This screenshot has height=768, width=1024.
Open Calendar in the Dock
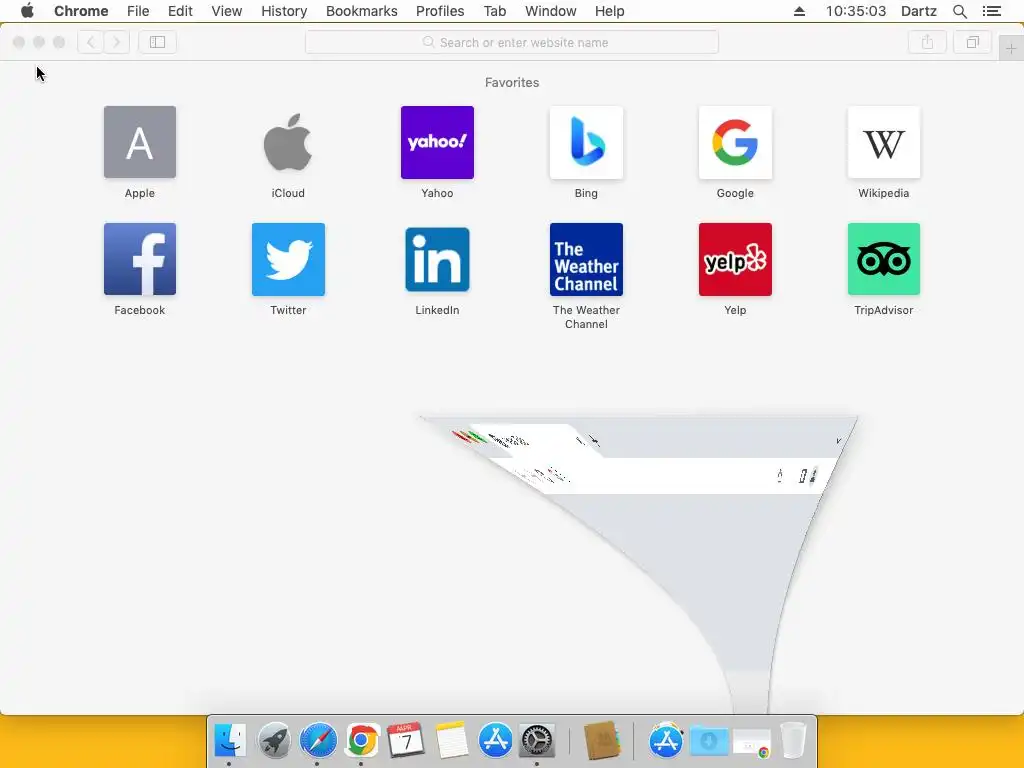pos(406,741)
